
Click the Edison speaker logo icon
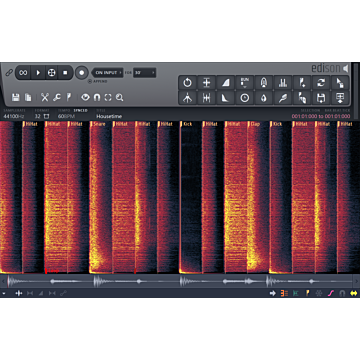(345, 68)
